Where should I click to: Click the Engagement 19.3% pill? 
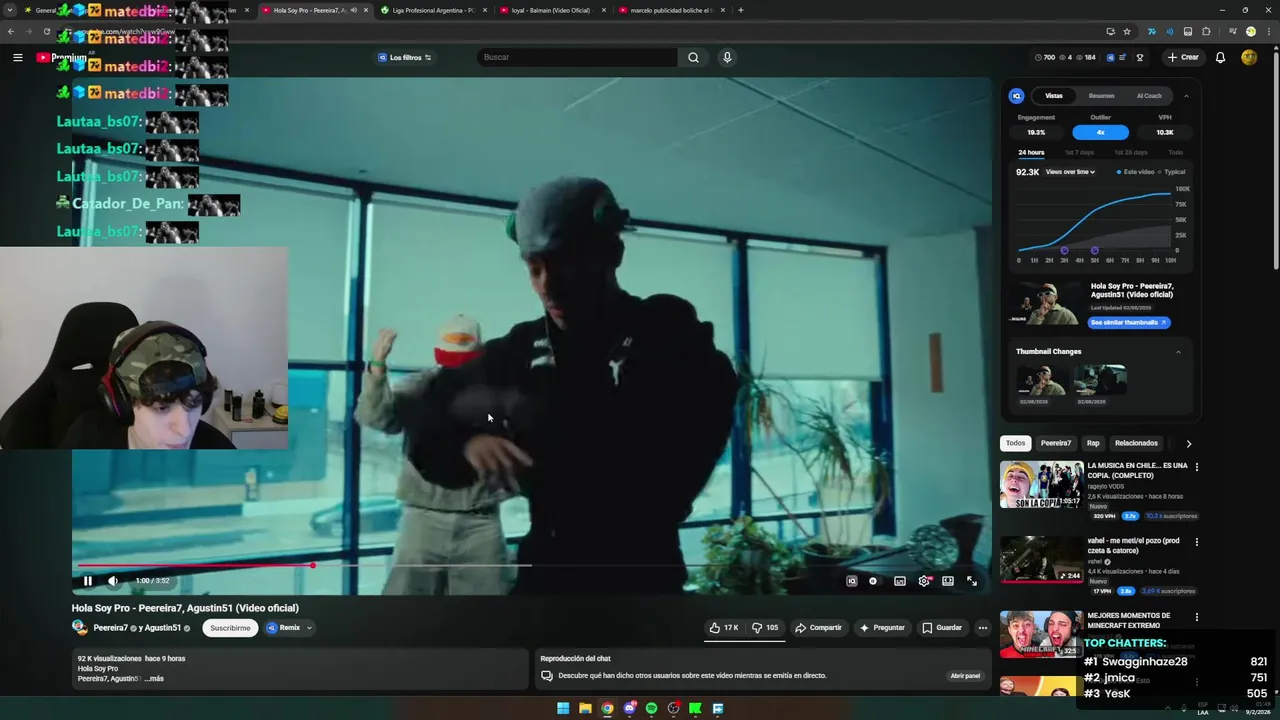click(1036, 132)
